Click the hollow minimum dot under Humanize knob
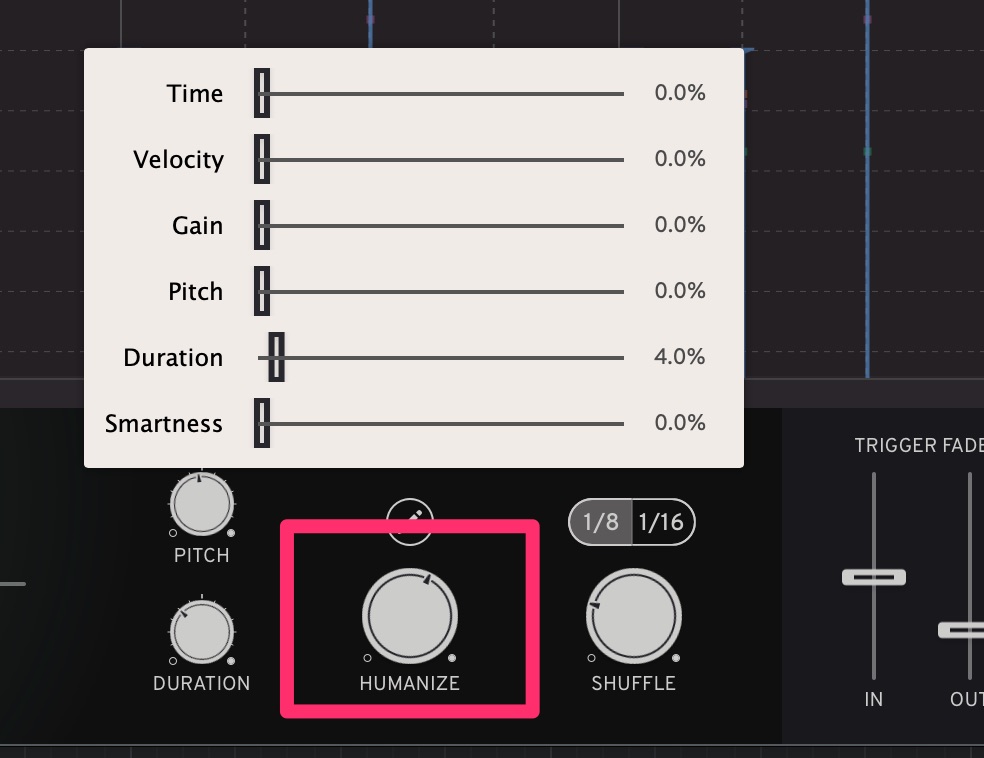Viewport: 984px width, 758px height. point(368,658)
